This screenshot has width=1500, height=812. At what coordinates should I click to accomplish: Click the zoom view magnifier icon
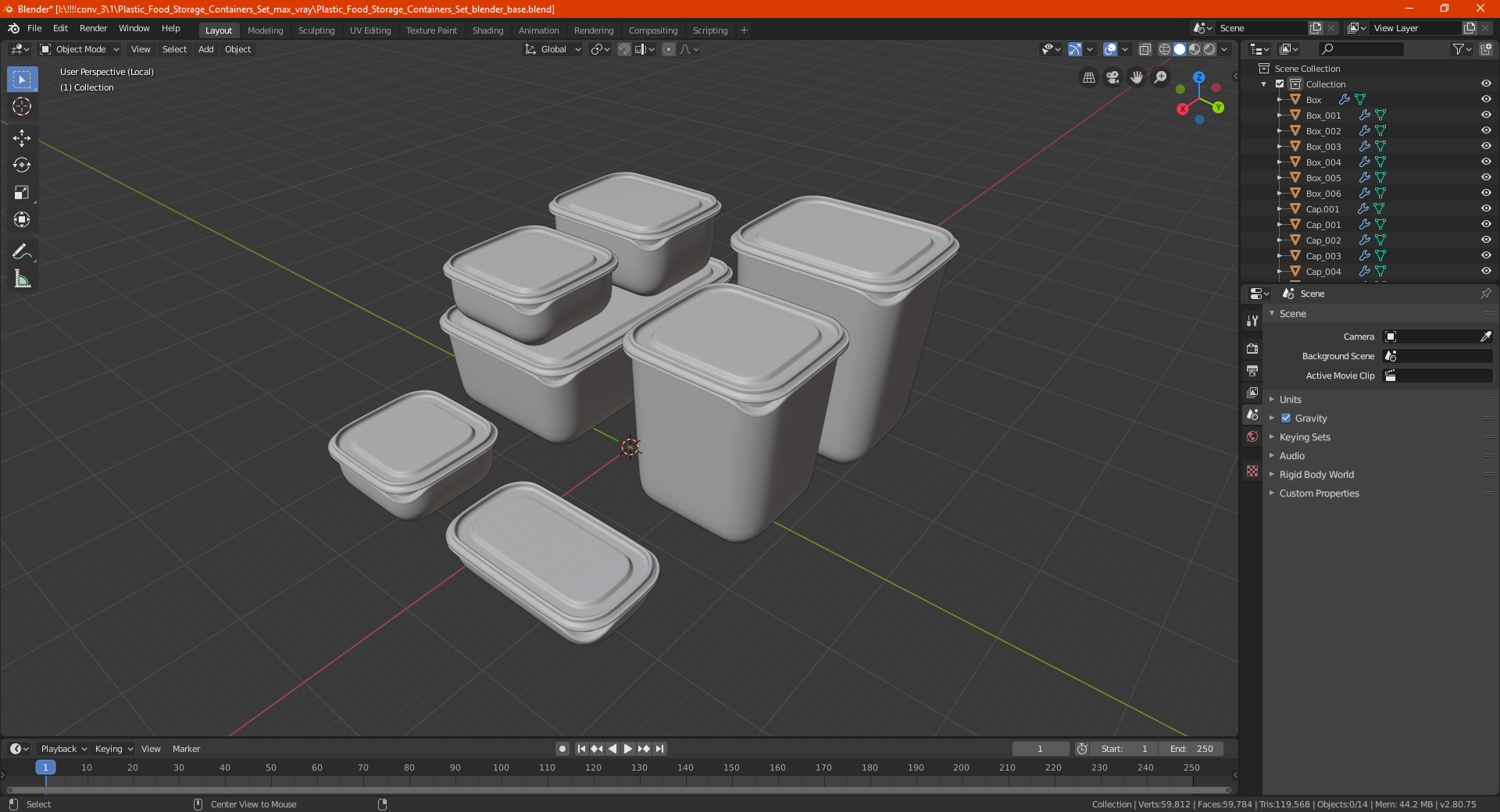pyautogui.click(x=1161, y=77)
